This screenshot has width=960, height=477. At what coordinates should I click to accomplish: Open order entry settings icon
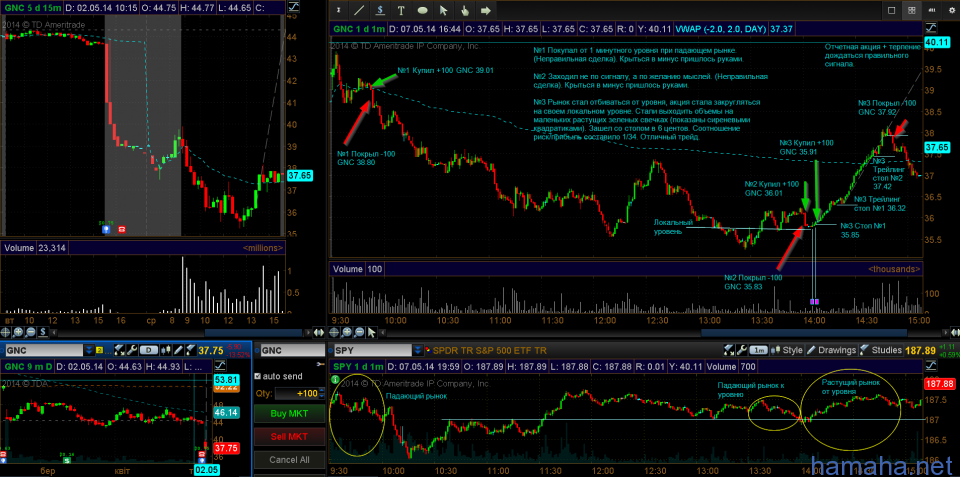320,364
